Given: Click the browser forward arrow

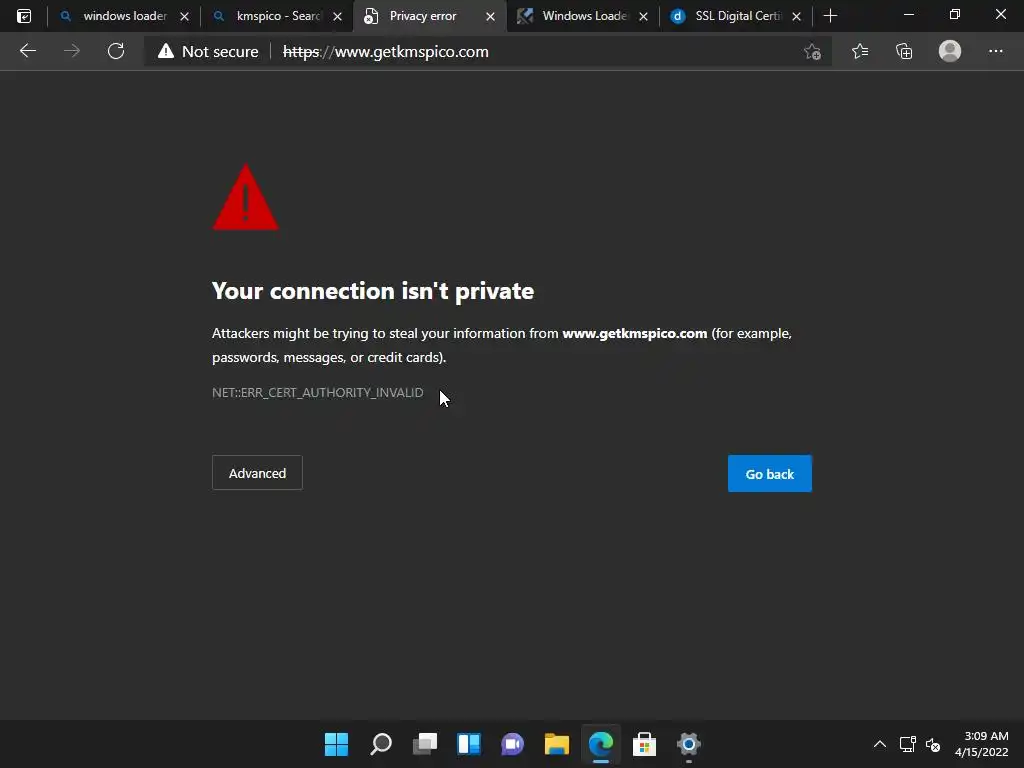Looking at the screenshot, I should (72, 51).
